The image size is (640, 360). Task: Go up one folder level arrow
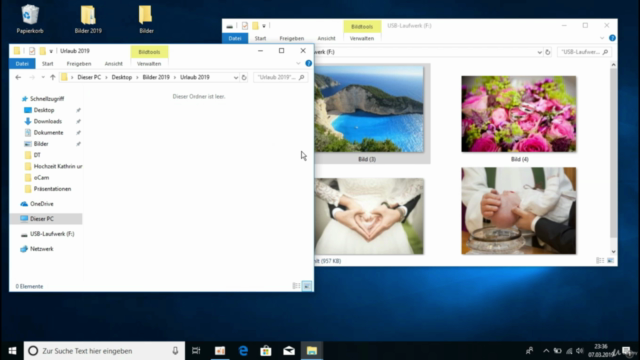click(53, 77)
